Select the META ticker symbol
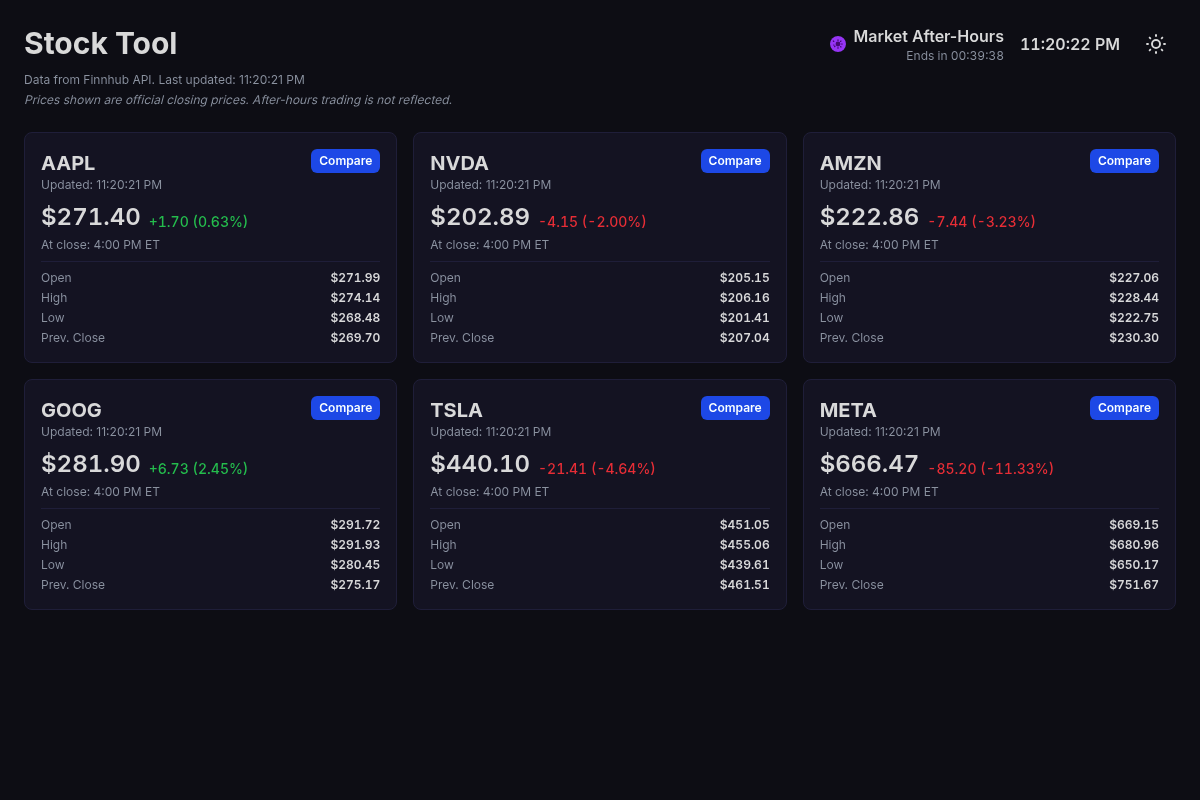 [848, 410]
